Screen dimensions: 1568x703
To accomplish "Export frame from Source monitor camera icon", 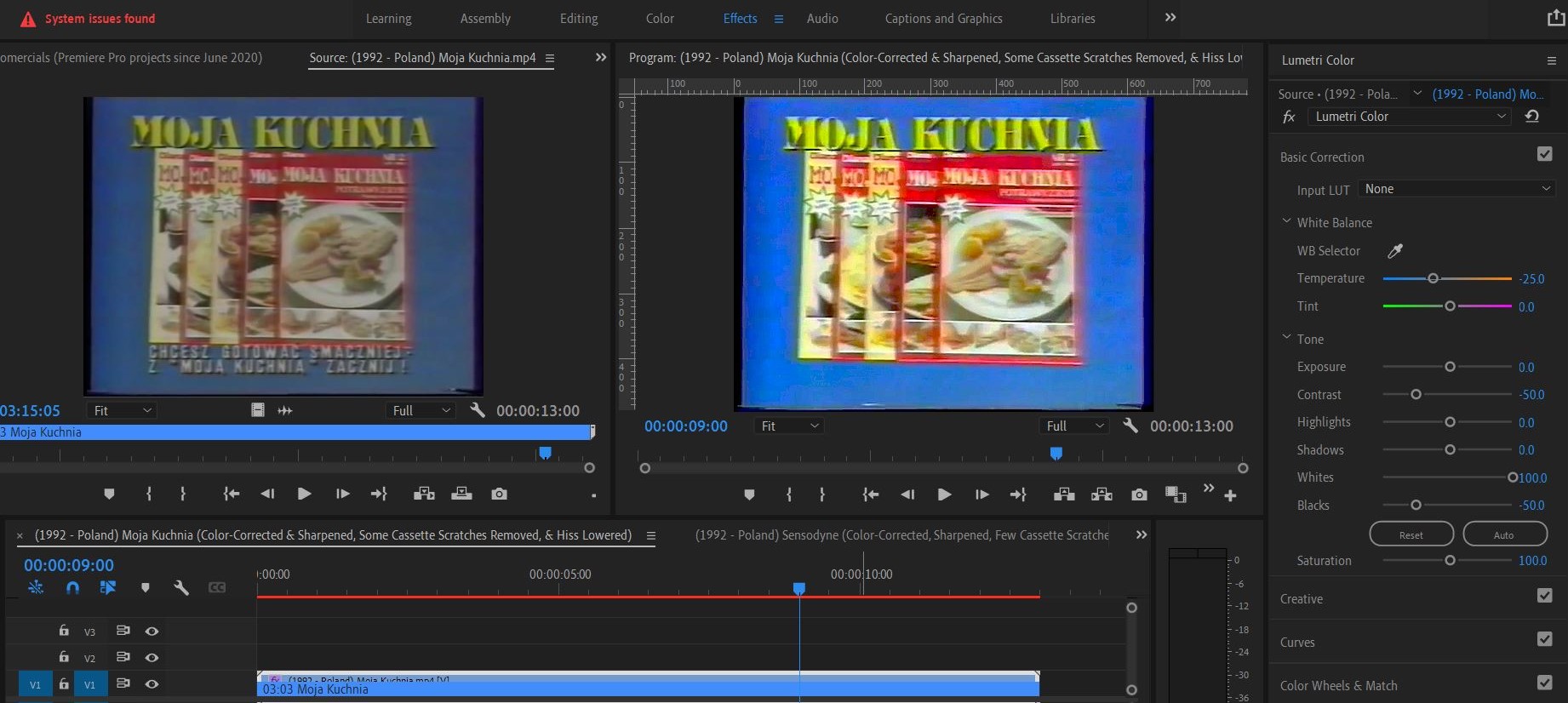I will pos(500,494).
